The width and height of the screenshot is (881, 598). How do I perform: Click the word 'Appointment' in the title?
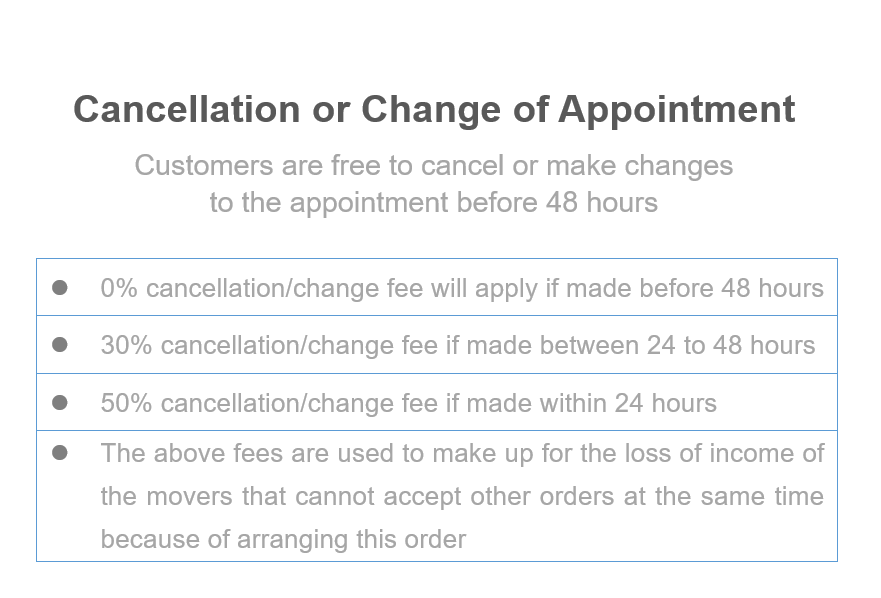(x=677, y=110)
